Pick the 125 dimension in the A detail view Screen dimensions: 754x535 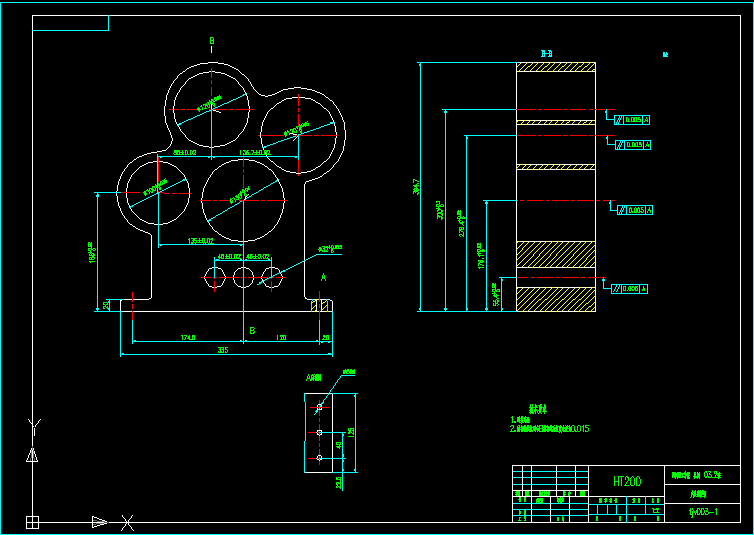[x=351, y=432]
